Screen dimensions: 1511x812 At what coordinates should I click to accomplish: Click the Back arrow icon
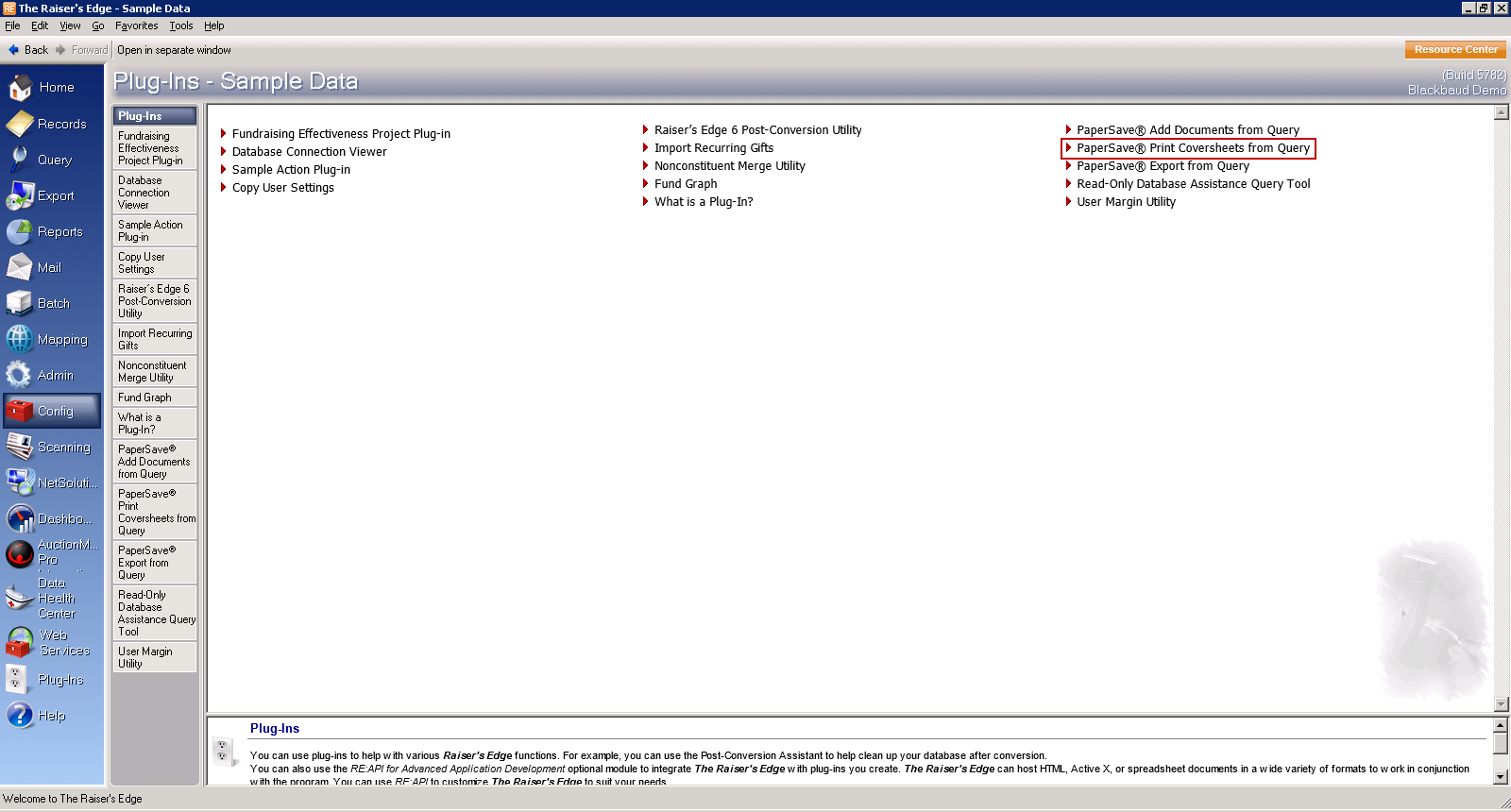click(13, 50)
